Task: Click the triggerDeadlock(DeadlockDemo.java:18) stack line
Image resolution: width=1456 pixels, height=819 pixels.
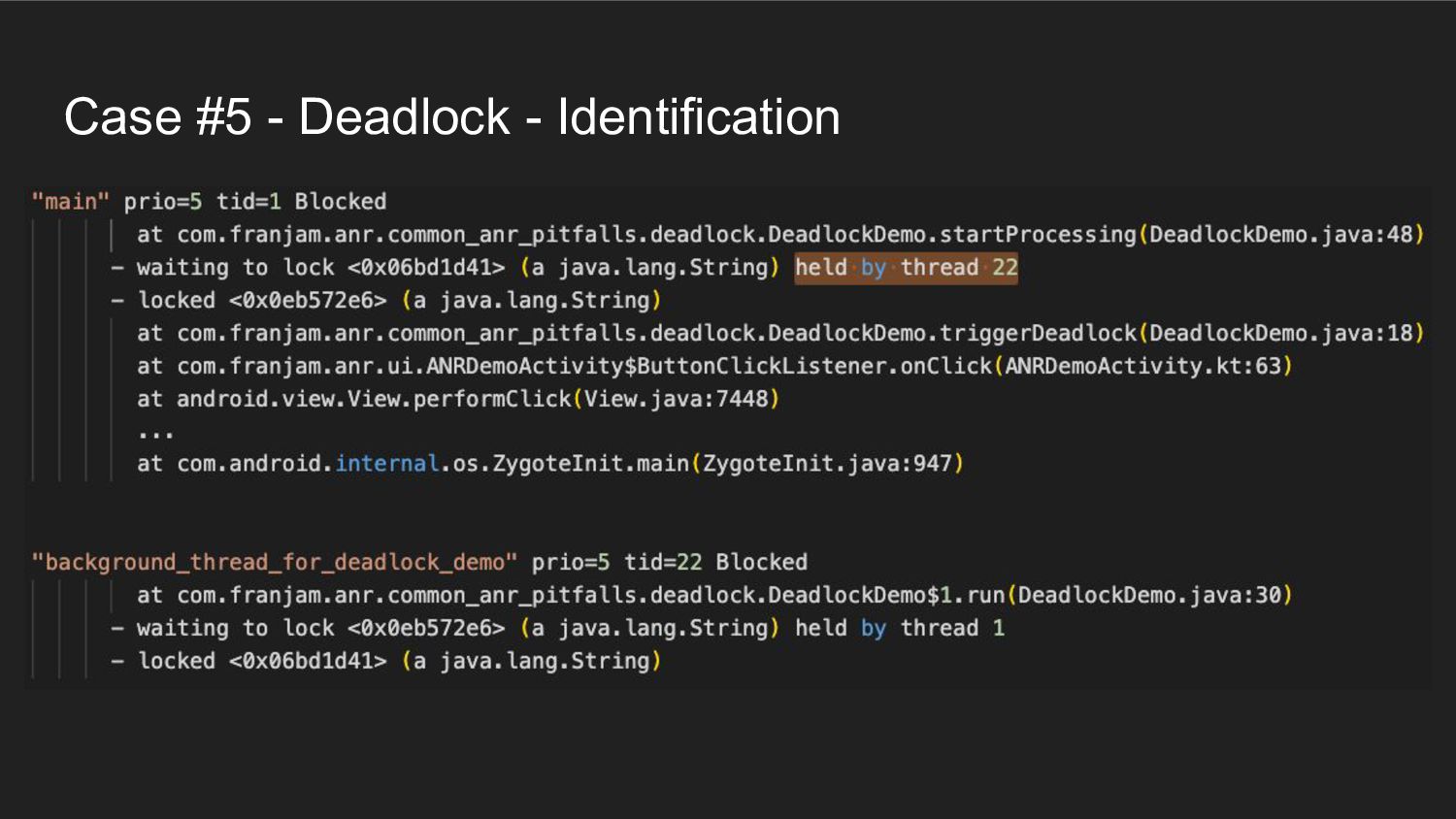Action: (x=780, y=334)
